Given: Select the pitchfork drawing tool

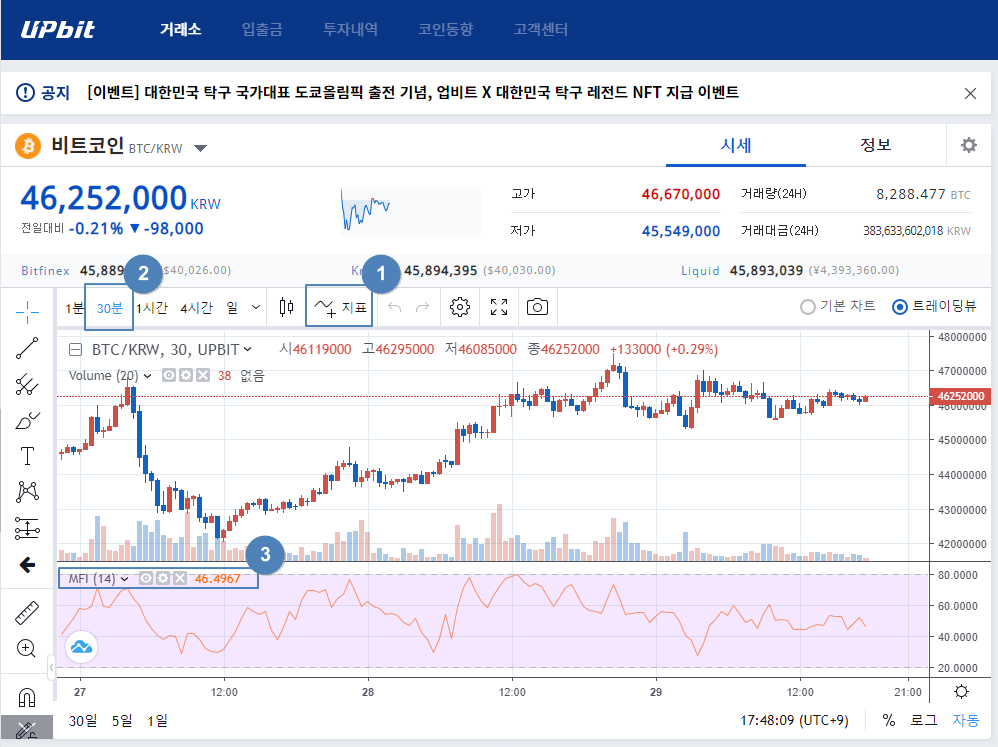Looking at the screenshot, I should [27, 384].
